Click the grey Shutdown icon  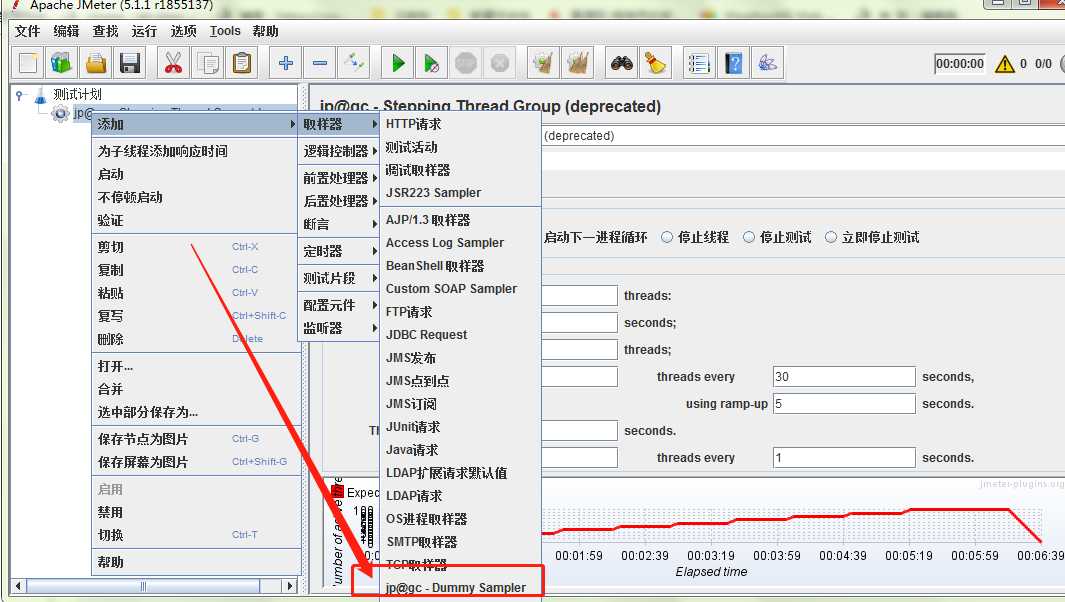(x=500, y=63)
